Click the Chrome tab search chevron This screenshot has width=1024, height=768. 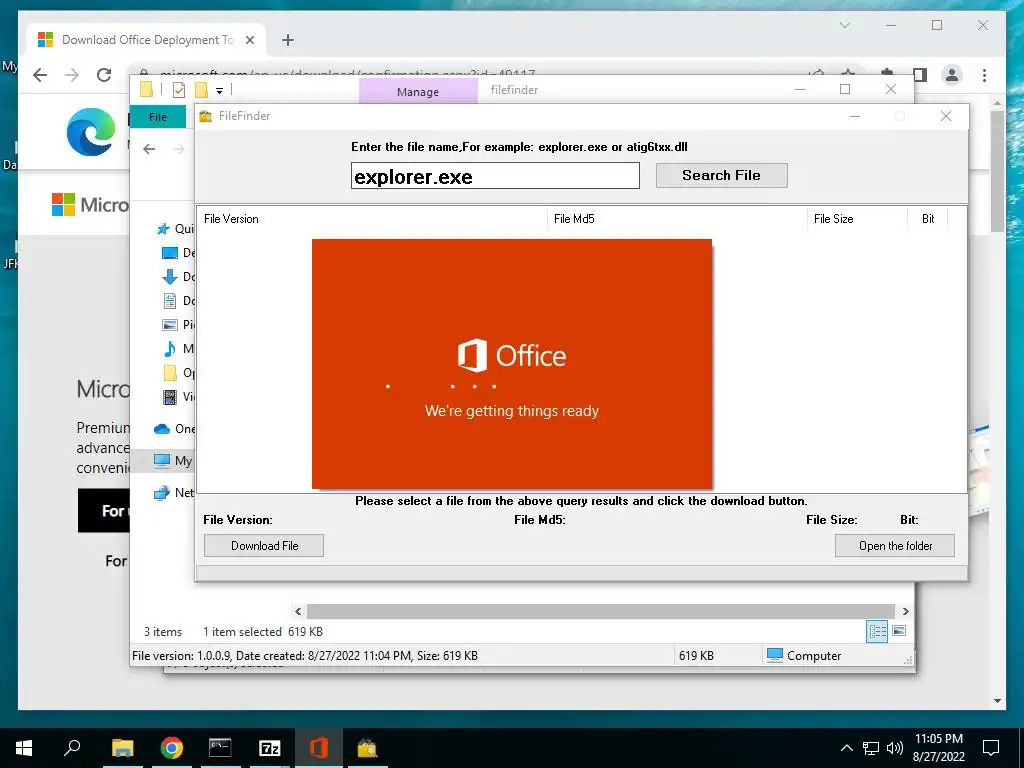(844, 25)
